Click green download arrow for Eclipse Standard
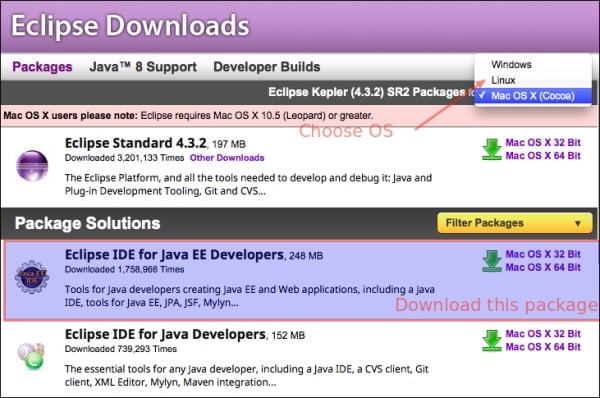Viewport: 600px width, 398px height. tap(492, 149)
